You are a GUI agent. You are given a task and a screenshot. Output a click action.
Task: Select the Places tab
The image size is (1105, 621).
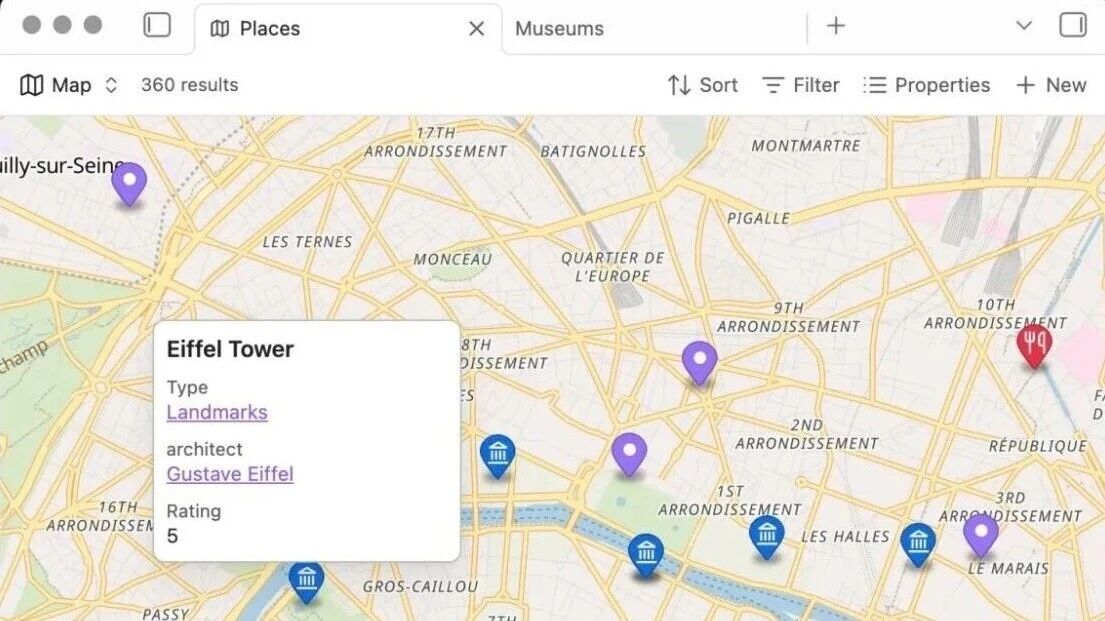click(x=270, y=28)
